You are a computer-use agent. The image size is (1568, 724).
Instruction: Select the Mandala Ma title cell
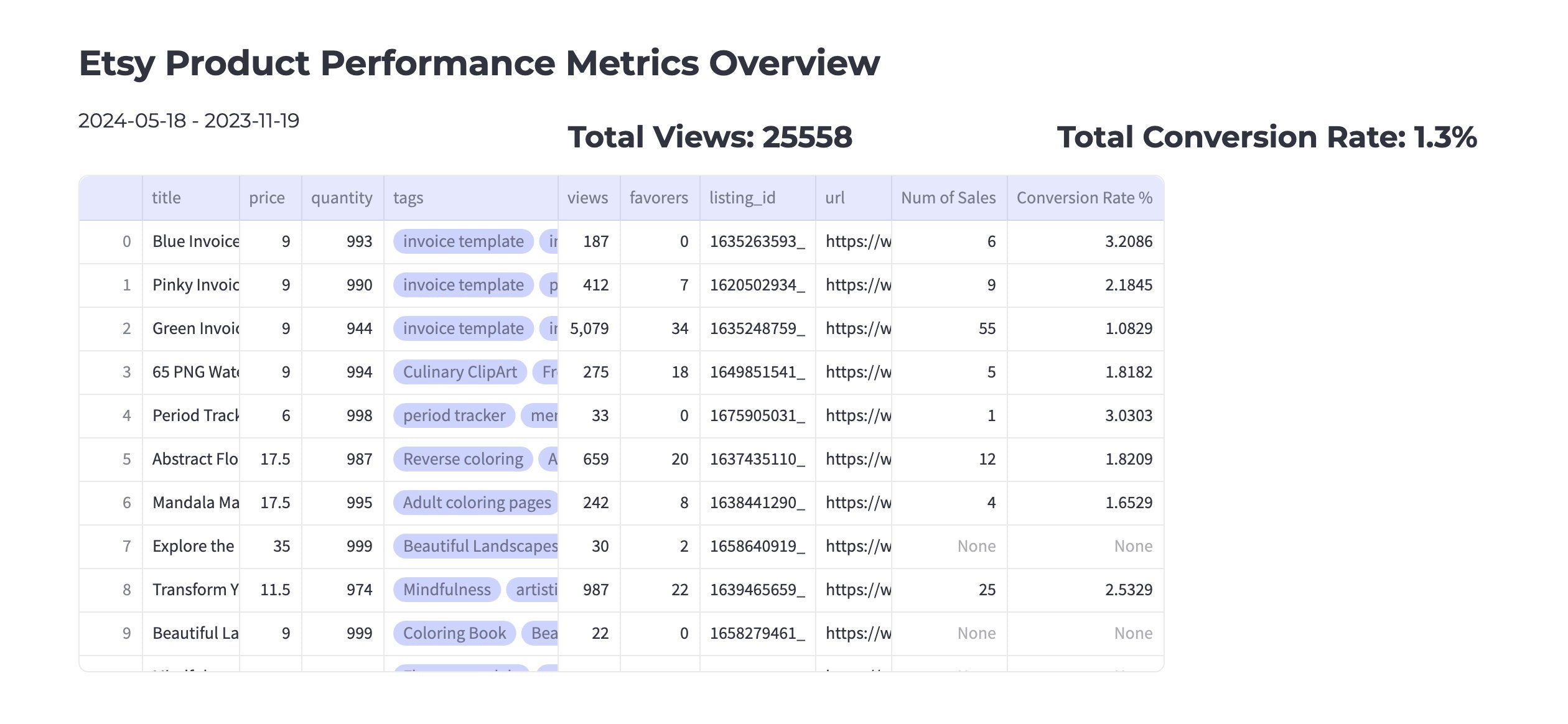coord(191,503)
